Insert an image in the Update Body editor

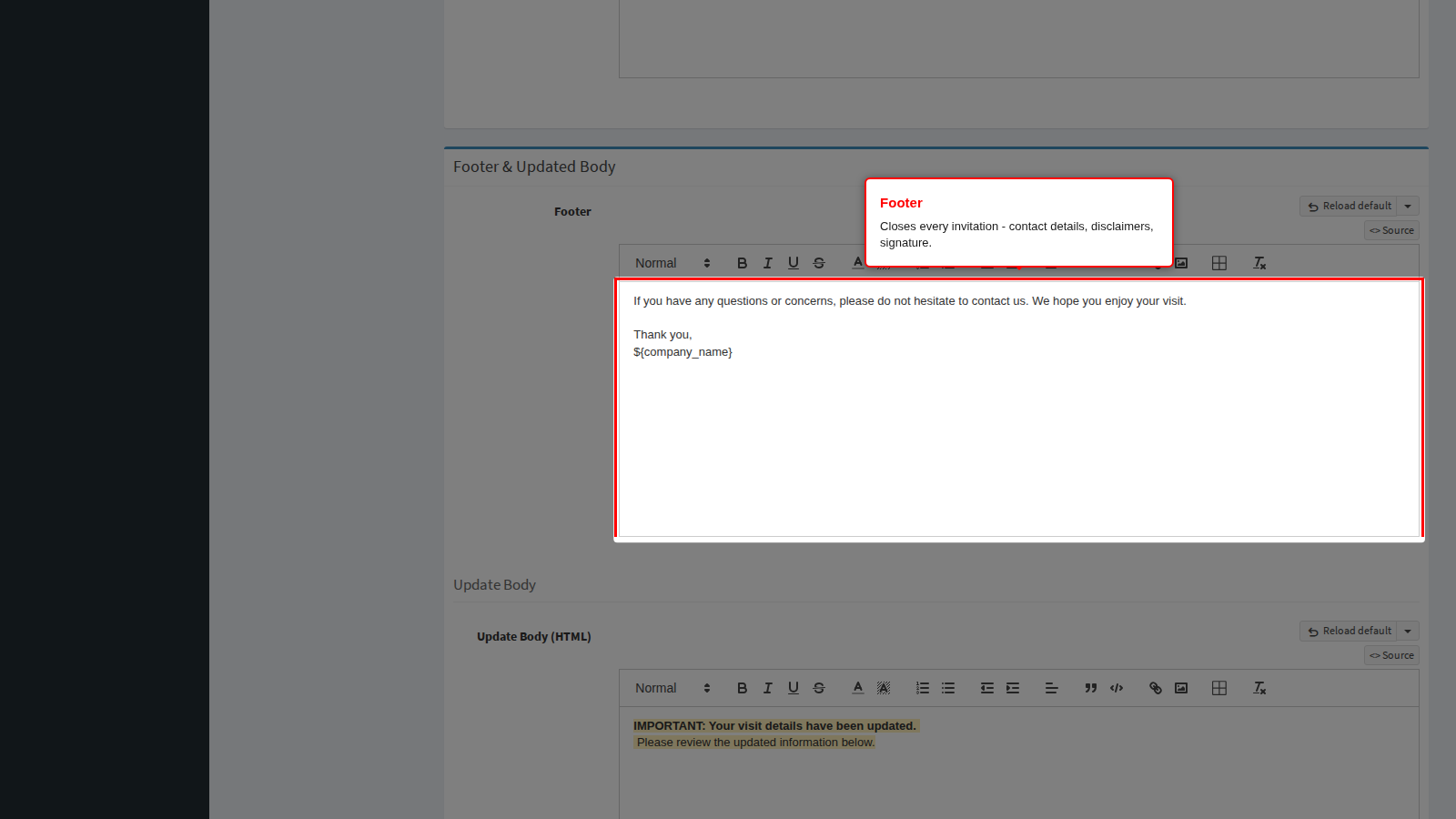(x=1181, y=688)
